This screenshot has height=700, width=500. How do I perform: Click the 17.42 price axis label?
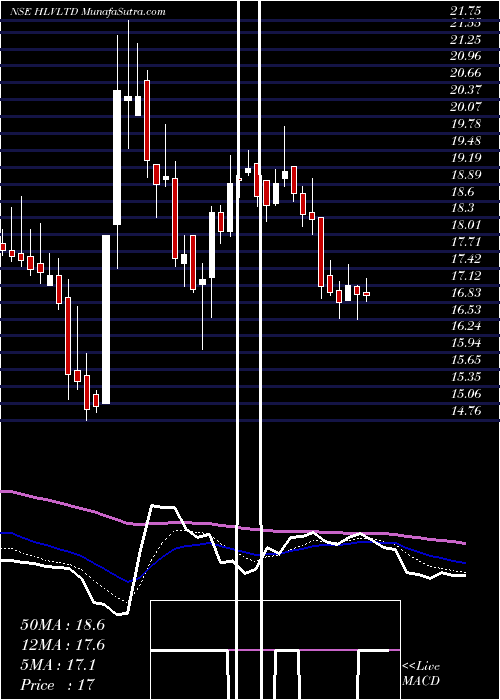[x=465, y=259]
